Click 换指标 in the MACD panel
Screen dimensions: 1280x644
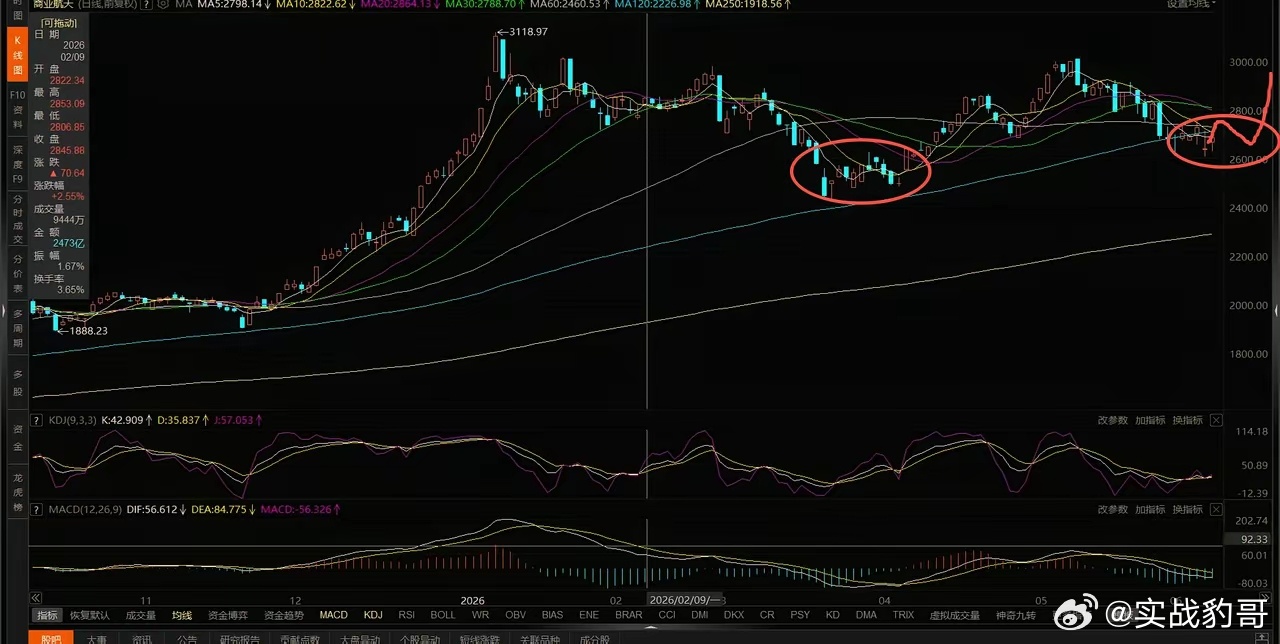pos(1187,510)
